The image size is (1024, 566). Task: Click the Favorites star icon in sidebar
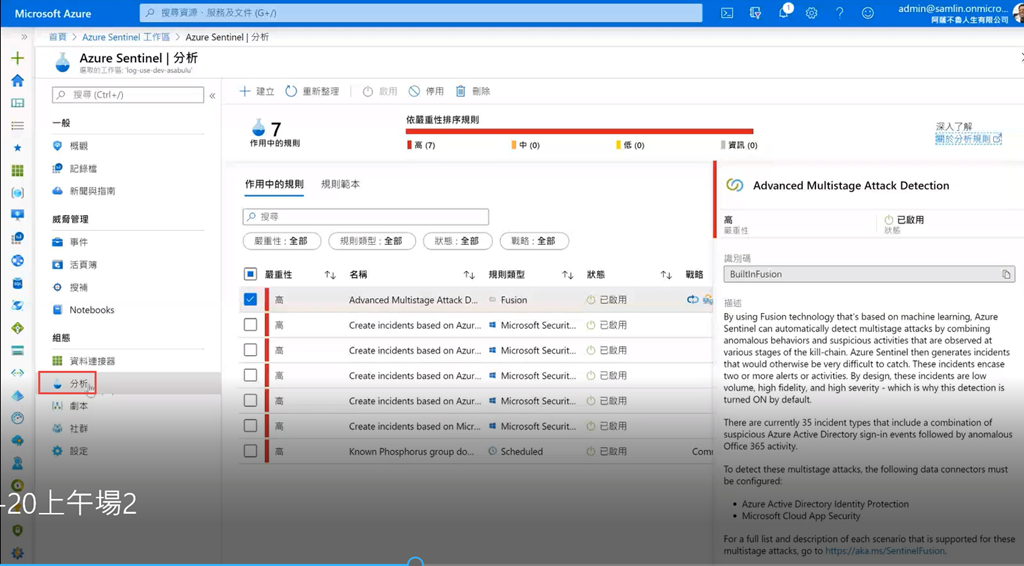click(18, 148)
